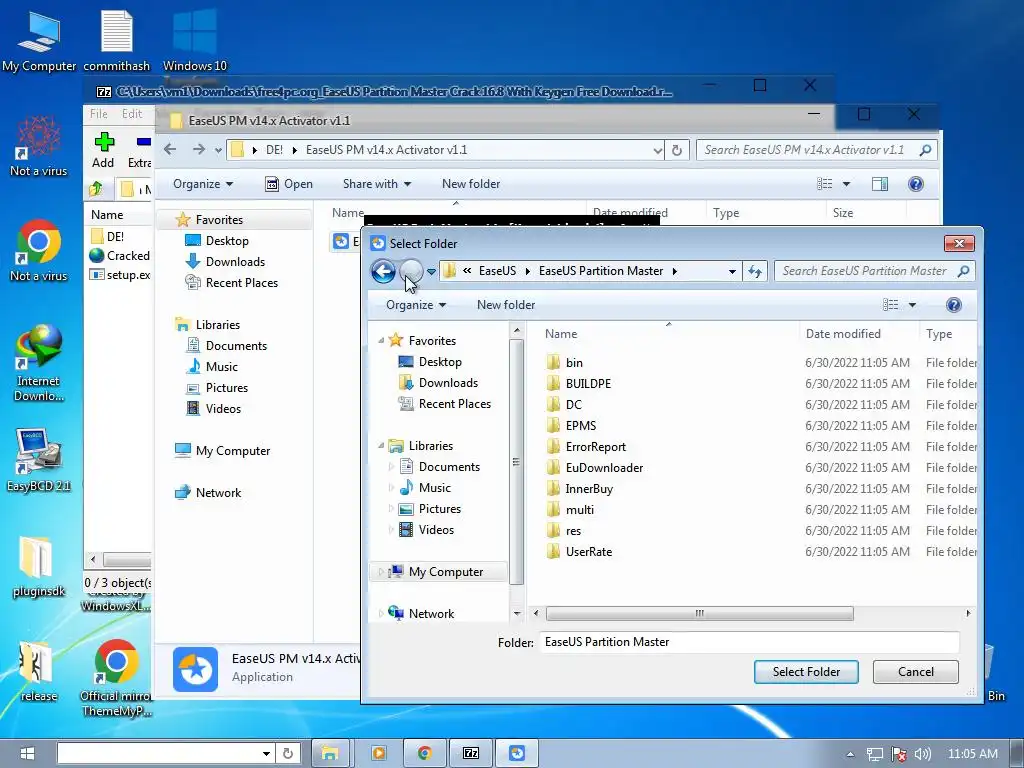Click 7-Zip taskbar button
The width and height of the screenshot is (1024, 768).
pos(471,754)
